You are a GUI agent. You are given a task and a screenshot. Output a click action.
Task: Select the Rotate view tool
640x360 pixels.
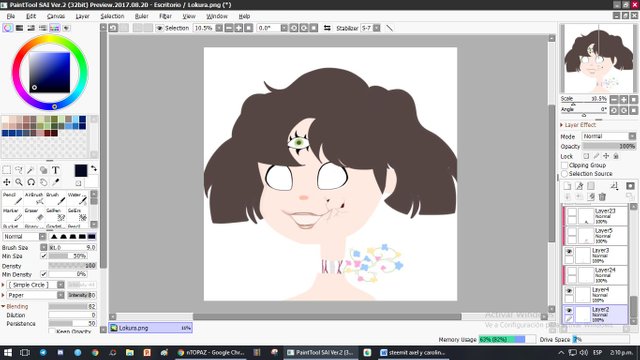click(x=31, y=182)
